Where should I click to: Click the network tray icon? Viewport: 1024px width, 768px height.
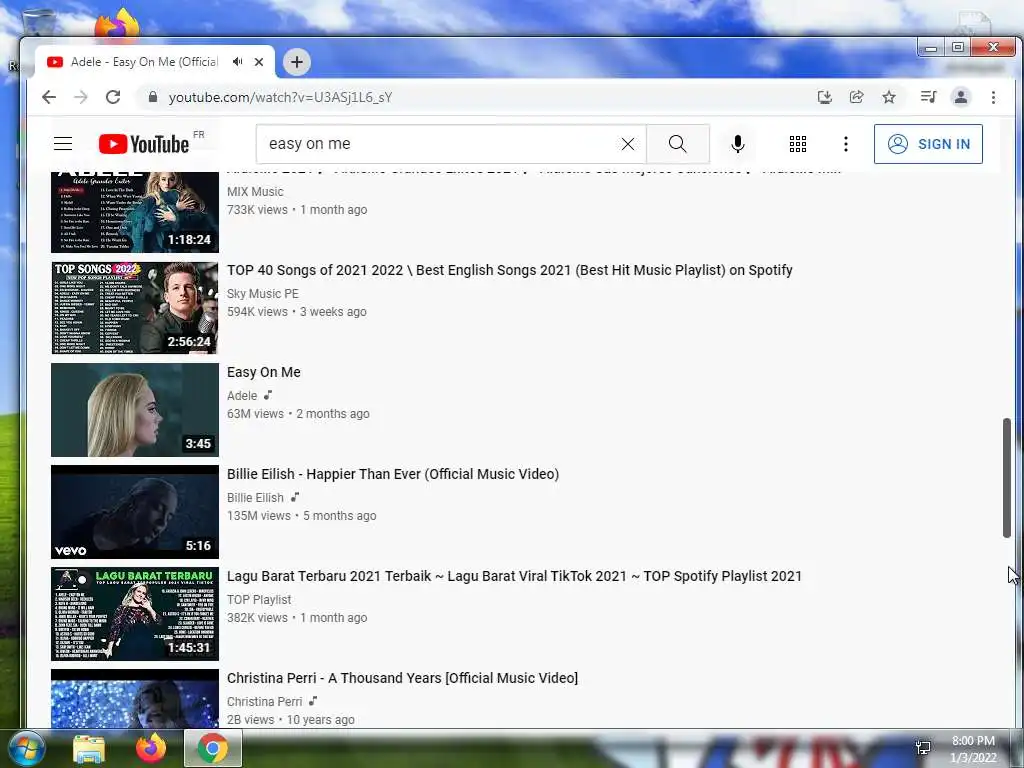tap(923, 747)
